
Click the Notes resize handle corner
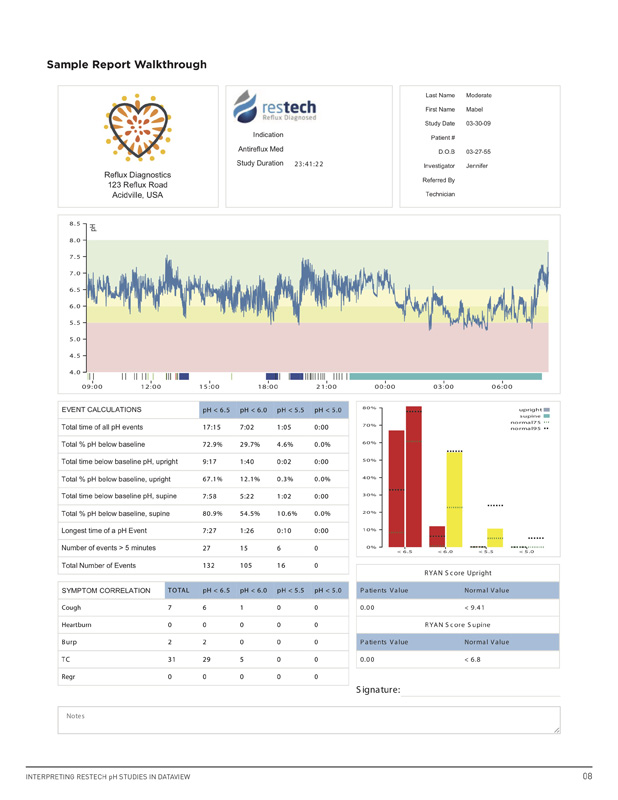[556, 730]
